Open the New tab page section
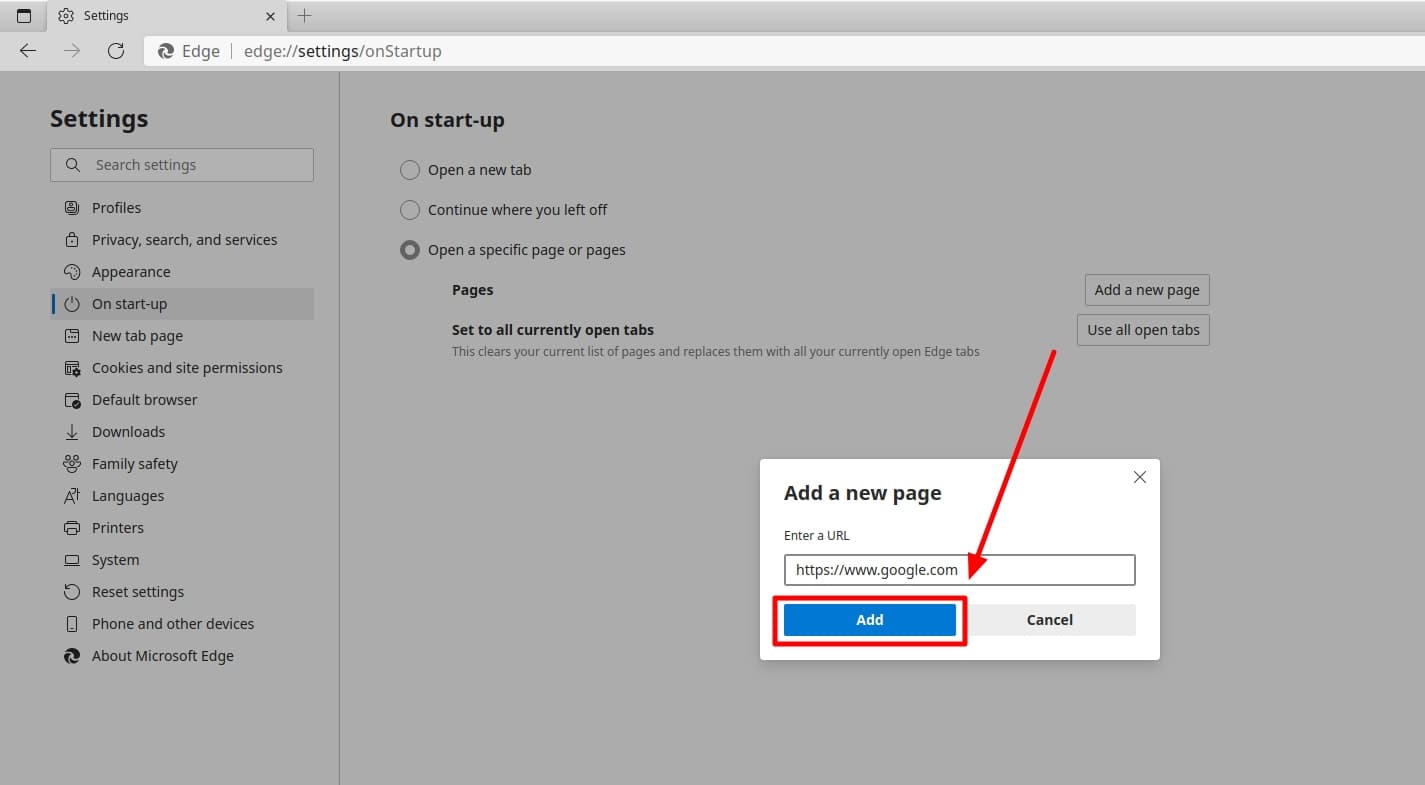 click(x=135, y=335)
